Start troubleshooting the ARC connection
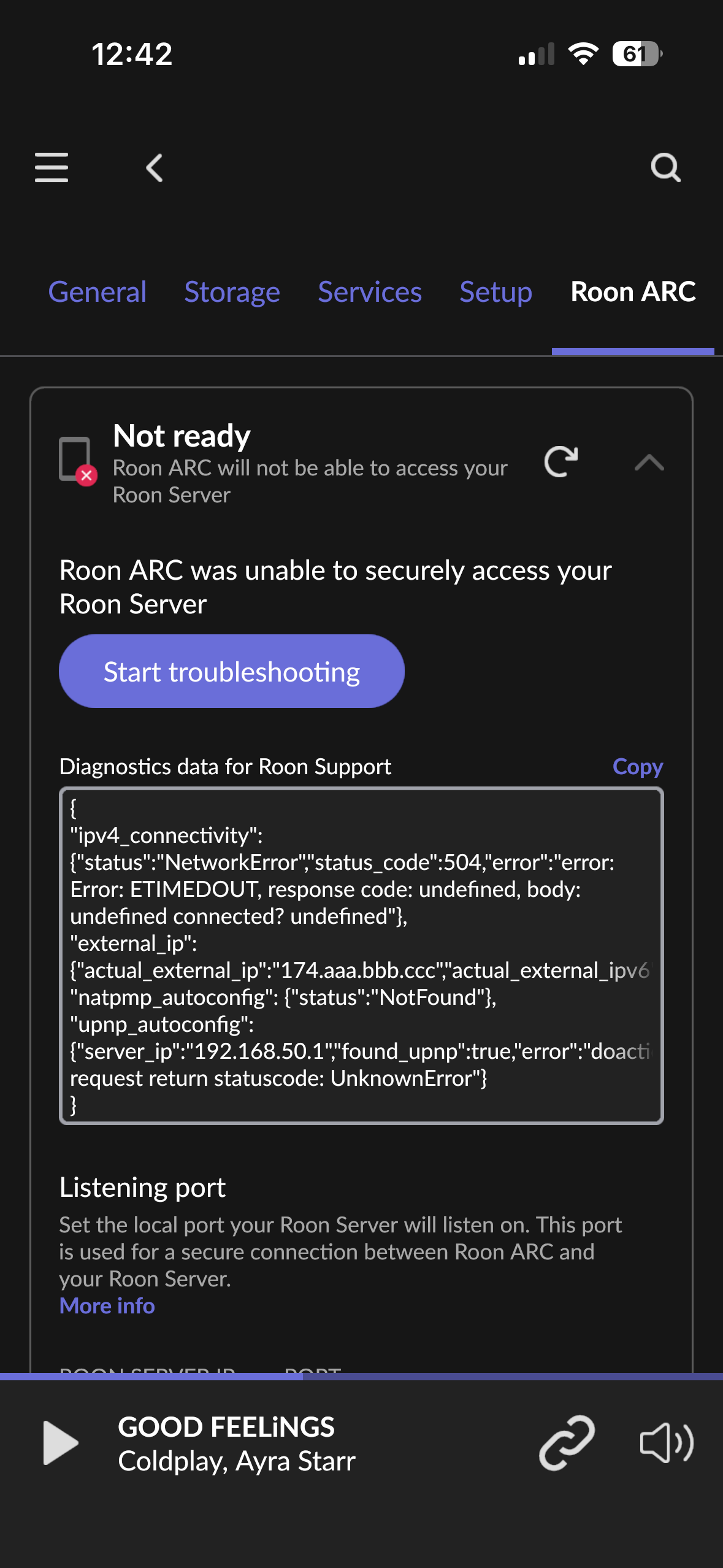The width and height of the screenshot is (723, 1568). pyautogui.click(x=232, y=671)
